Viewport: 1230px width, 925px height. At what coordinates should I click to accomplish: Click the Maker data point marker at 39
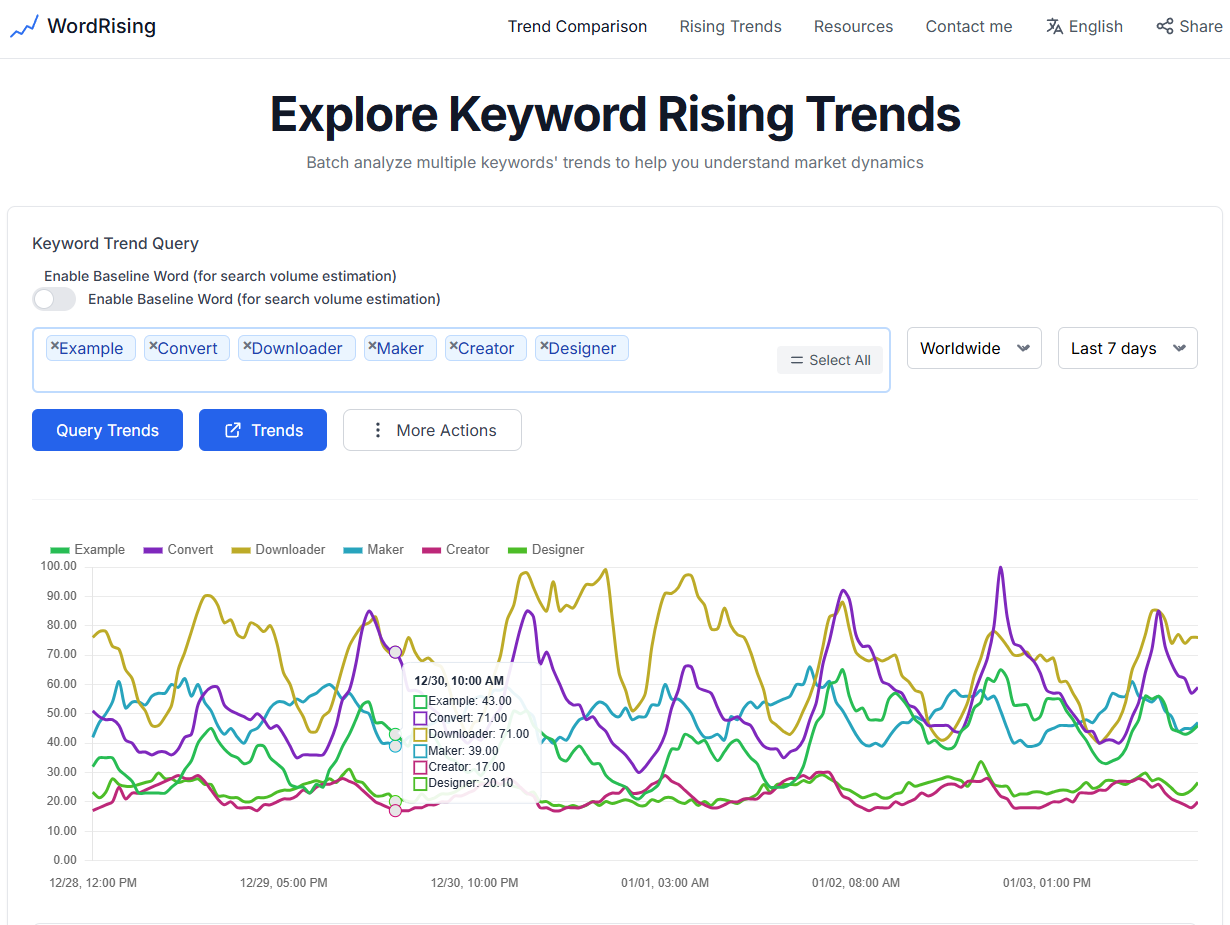pyautogui.click(x=395, y=746)
